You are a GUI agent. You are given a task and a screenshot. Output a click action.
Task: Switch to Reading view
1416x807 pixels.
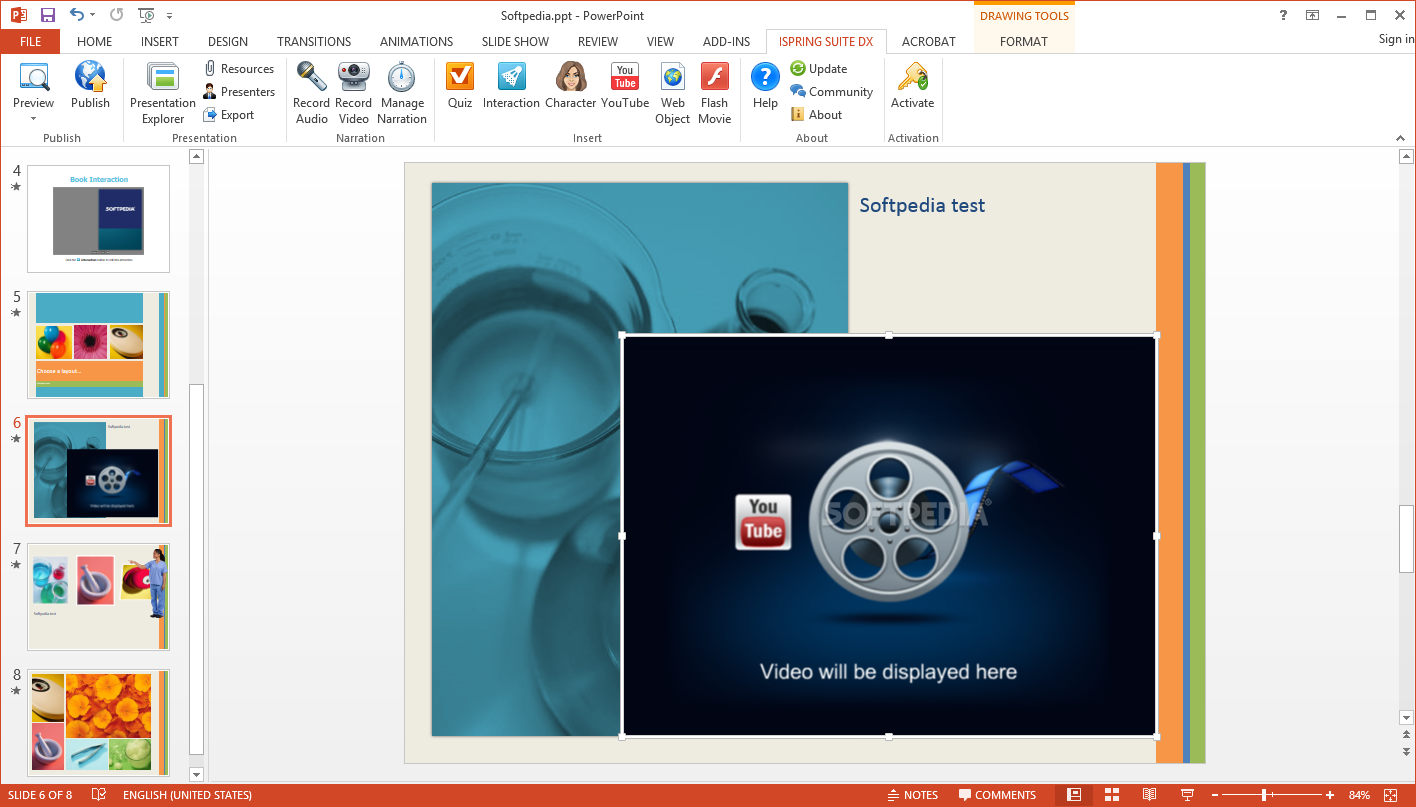(1150, 795)
